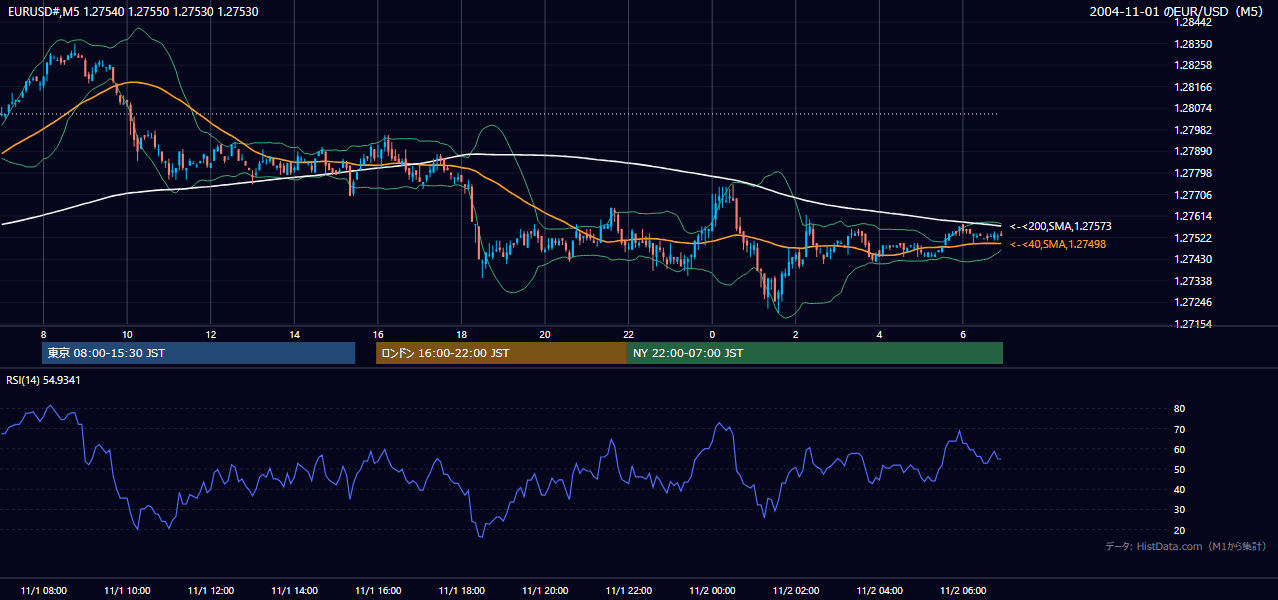This screenshot has width=1278, height=600.
Task: Click the 11/1 20:00 bottom time label
Action: coord(544,591)
